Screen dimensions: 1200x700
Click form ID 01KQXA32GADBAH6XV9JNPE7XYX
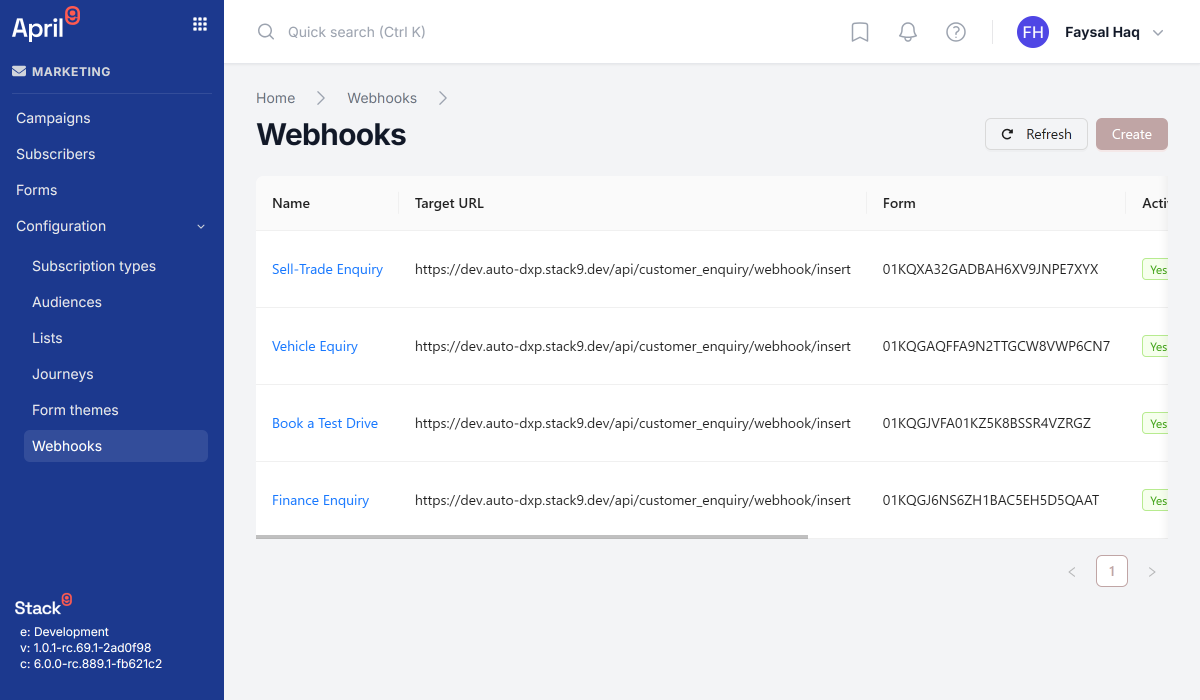point(990,269)
